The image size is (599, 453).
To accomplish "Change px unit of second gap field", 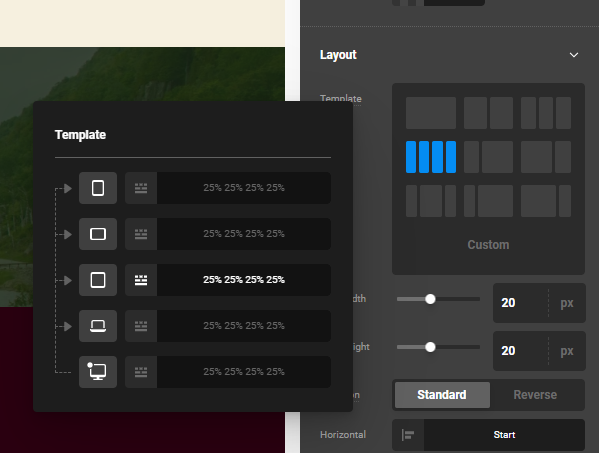I will pos(567,351).
